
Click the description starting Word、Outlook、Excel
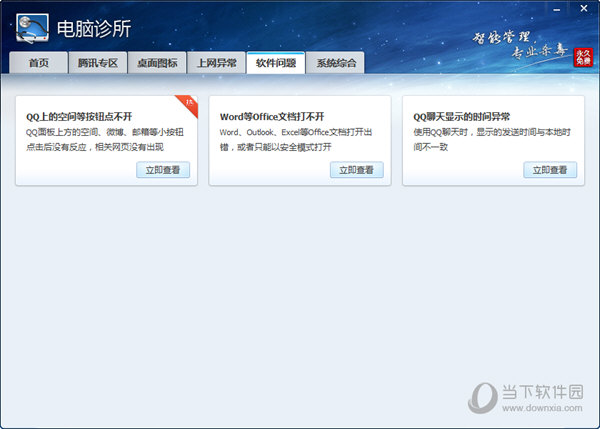tap(296, 139)
